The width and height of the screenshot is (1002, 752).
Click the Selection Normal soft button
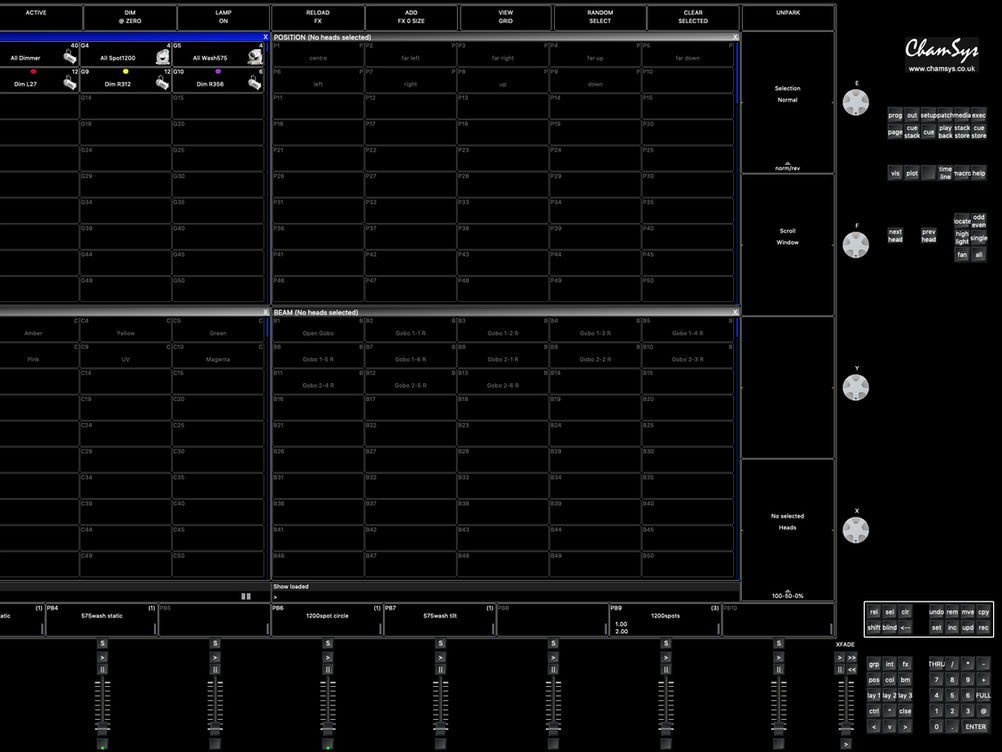[x=787, y=102]
